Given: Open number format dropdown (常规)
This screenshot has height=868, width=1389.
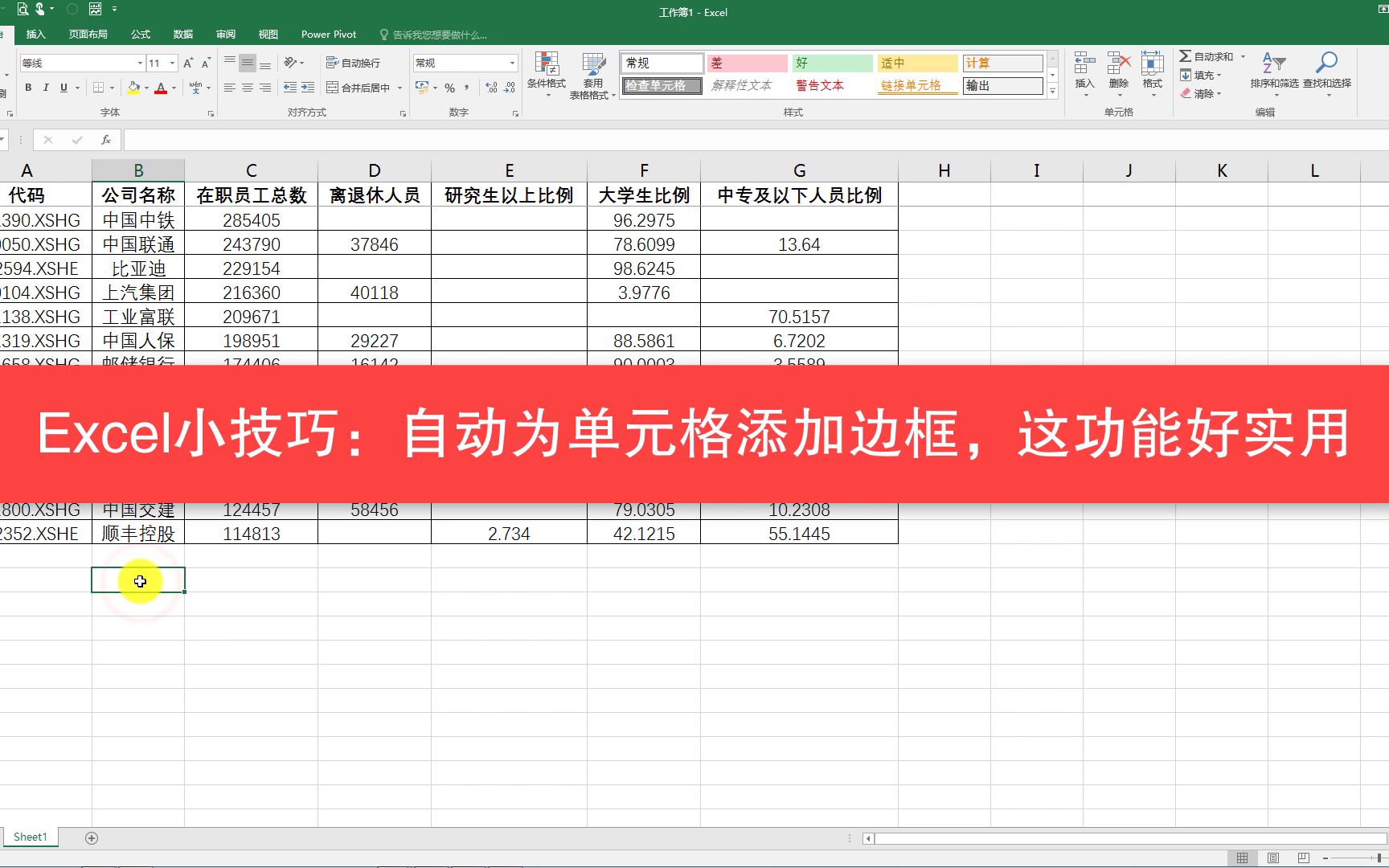Looking at the screenshot, I should 512,63.
